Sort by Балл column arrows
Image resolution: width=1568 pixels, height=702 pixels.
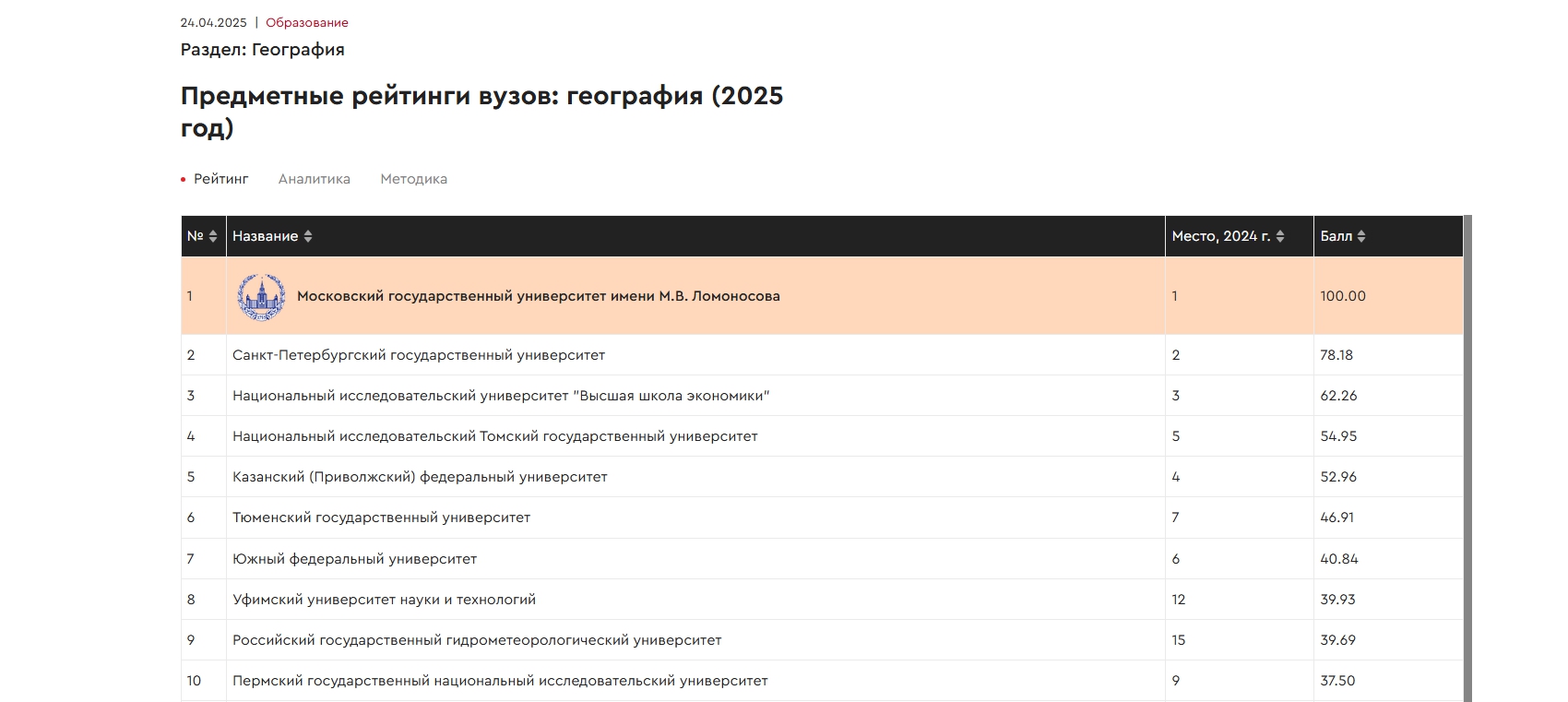click(x=1361, y=236)
